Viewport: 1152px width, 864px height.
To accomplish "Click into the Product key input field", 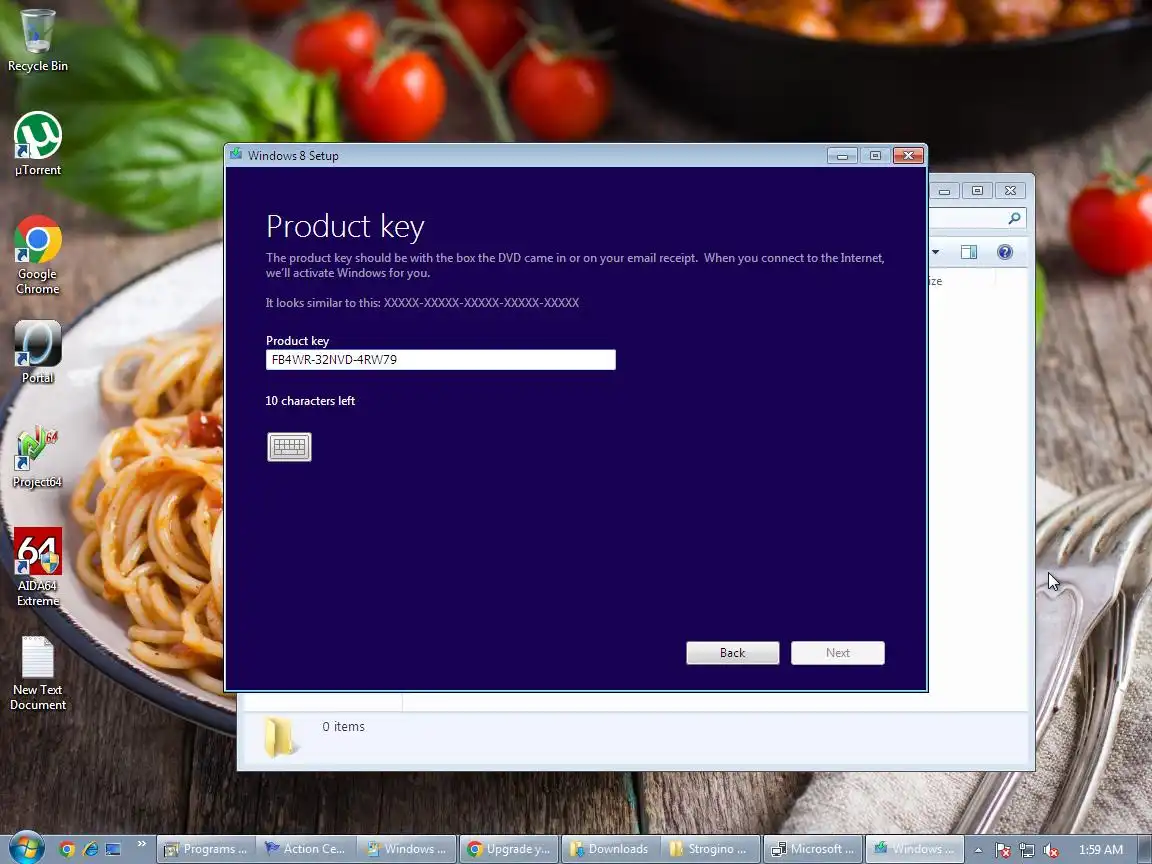I will tap(440, 359).
